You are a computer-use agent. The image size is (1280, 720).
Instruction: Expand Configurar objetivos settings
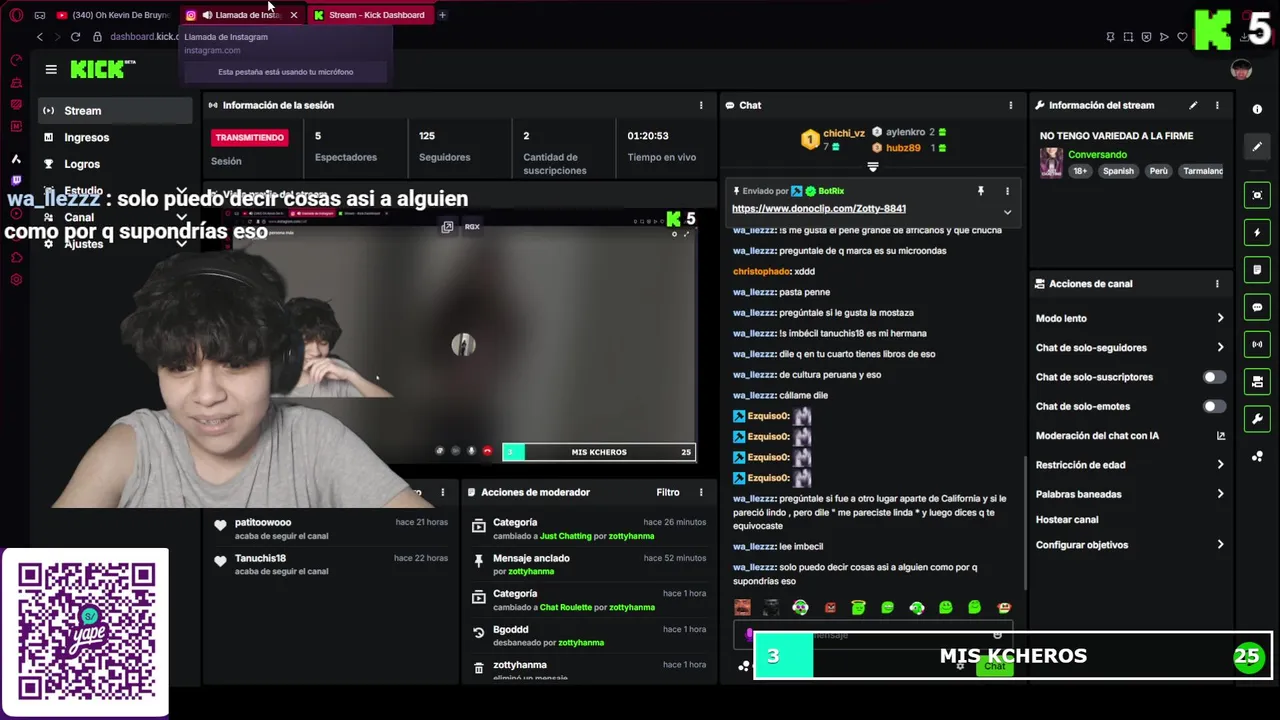[1220, 545]
